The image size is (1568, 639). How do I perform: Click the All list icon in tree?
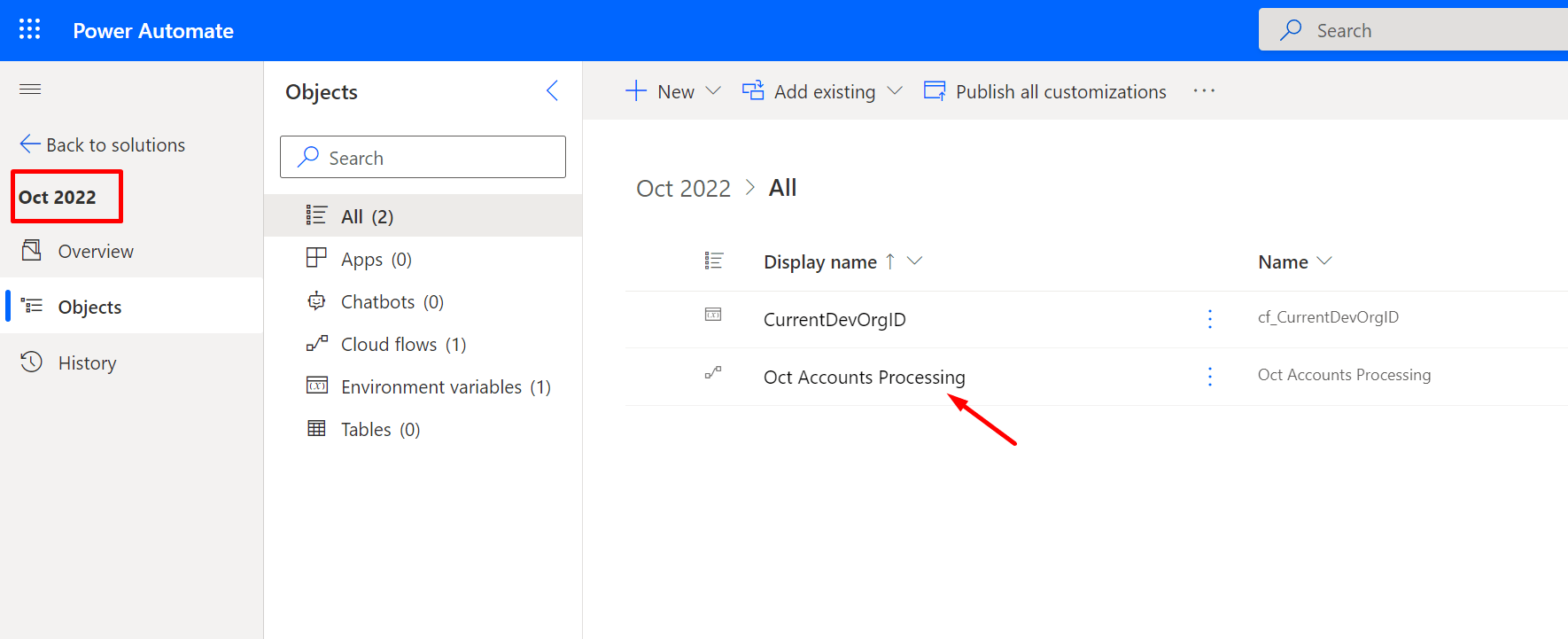tap(316, 214)
